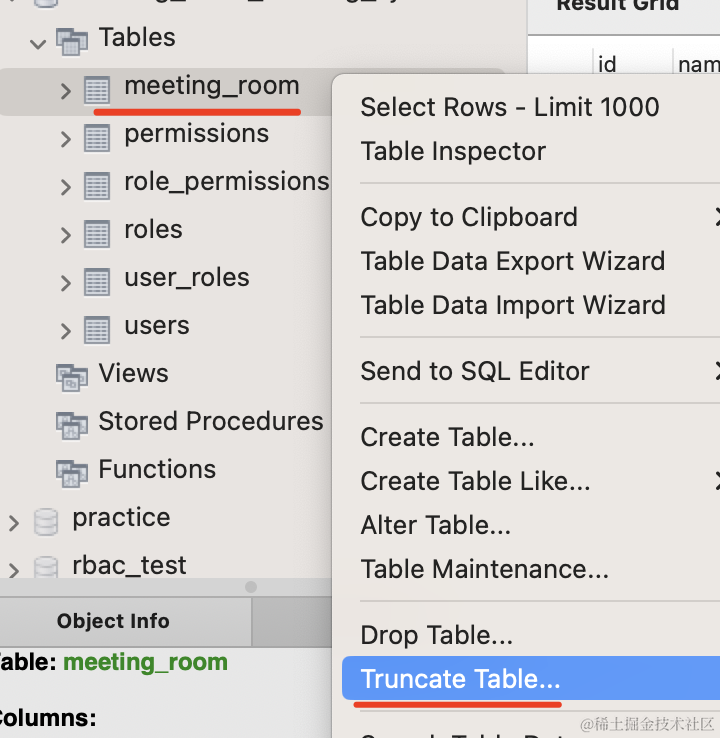Open Table Data Export Wizard
Viewport: 720px width, 738px height.
[x=512, y=261]
